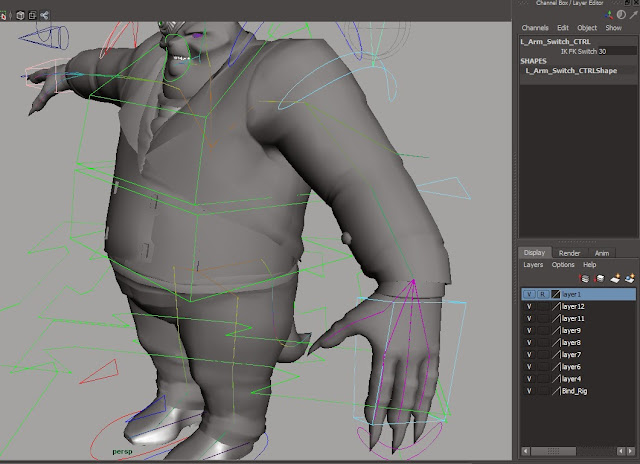Viewport: 640px width, 464px height.
Task: Move selected layer down icon
Action: (x=600, y=279)
